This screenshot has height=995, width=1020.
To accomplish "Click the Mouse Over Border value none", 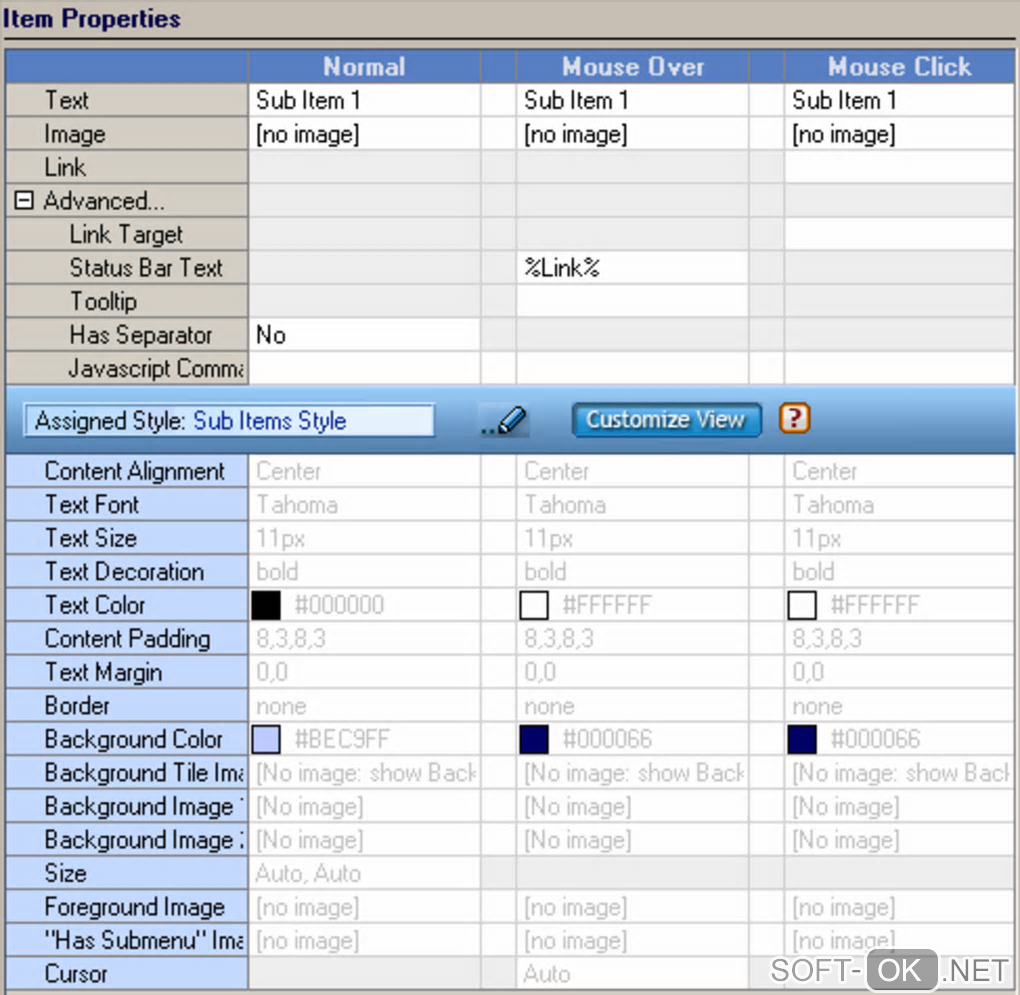I will click(632, 706).
